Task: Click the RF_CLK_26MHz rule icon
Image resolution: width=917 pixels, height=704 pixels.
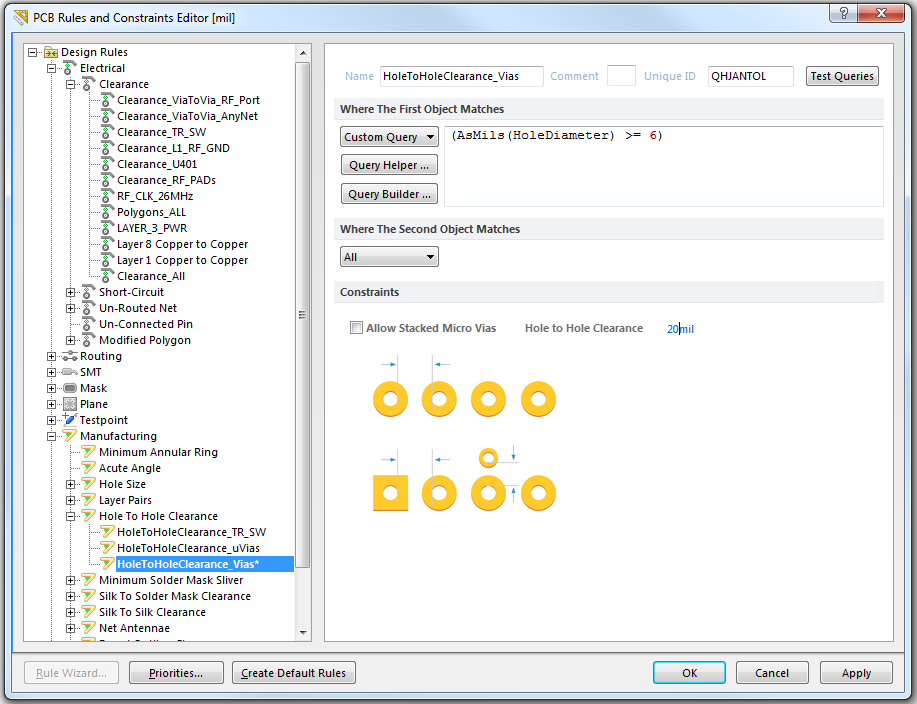Action: pos(107,196)
